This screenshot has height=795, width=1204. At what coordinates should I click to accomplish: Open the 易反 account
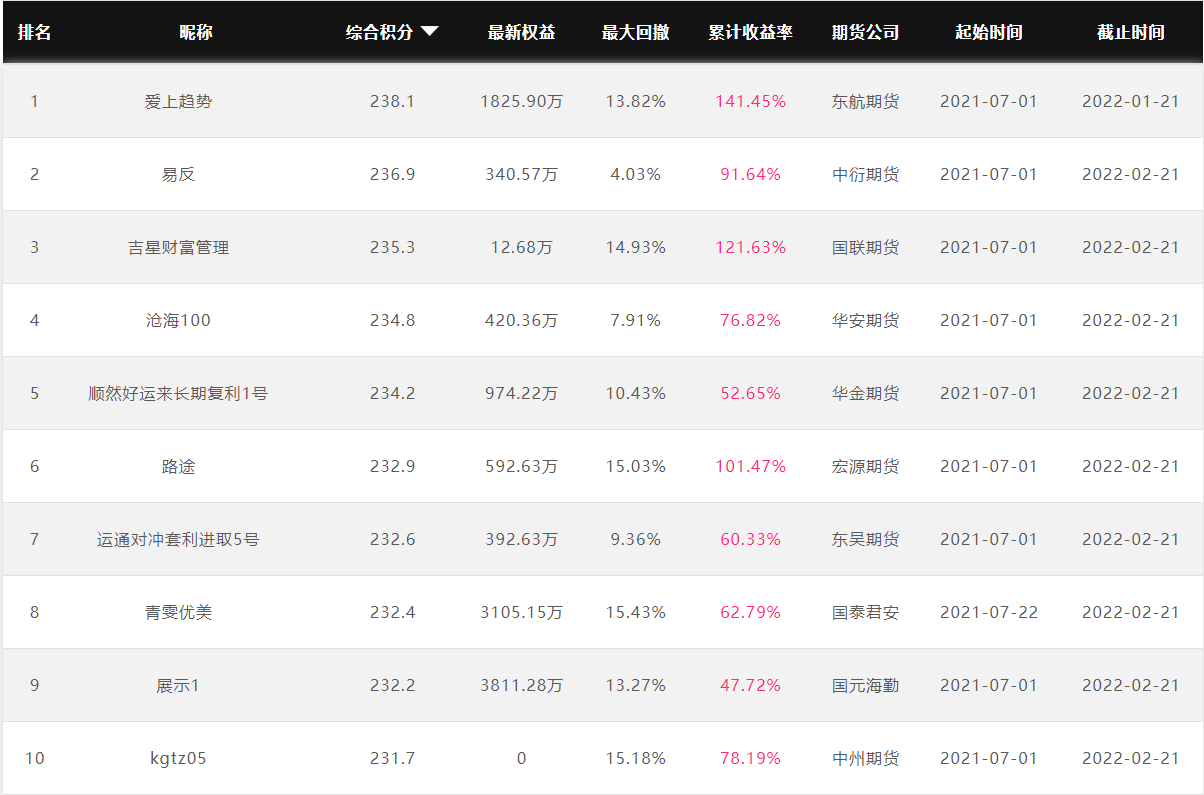point(178,174)
